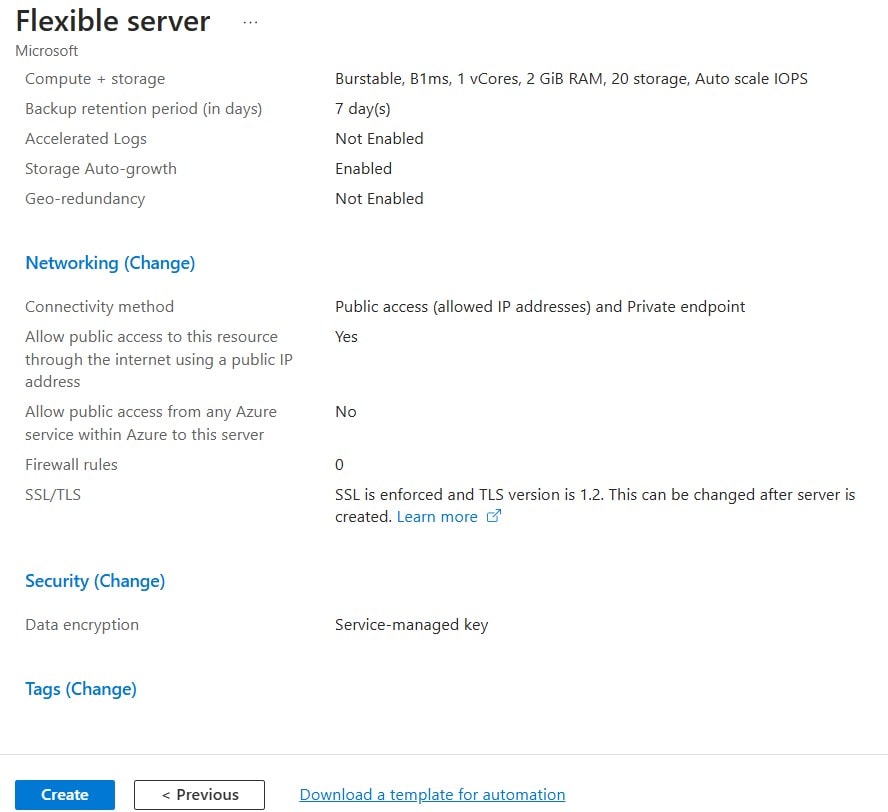Select the SSL is enforced description text

595,505
